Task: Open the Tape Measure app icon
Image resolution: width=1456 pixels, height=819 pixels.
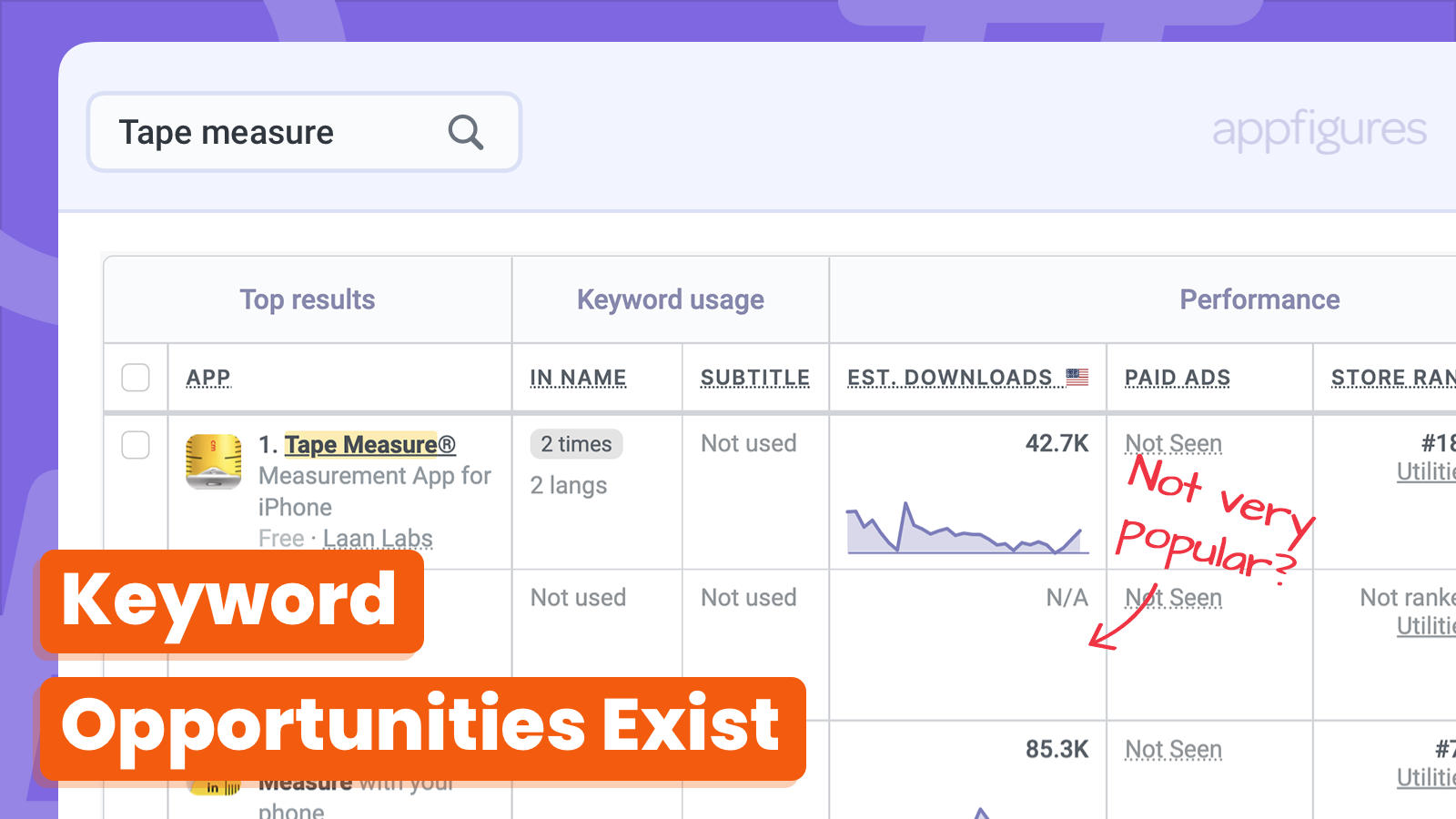Action: [213, 461]
